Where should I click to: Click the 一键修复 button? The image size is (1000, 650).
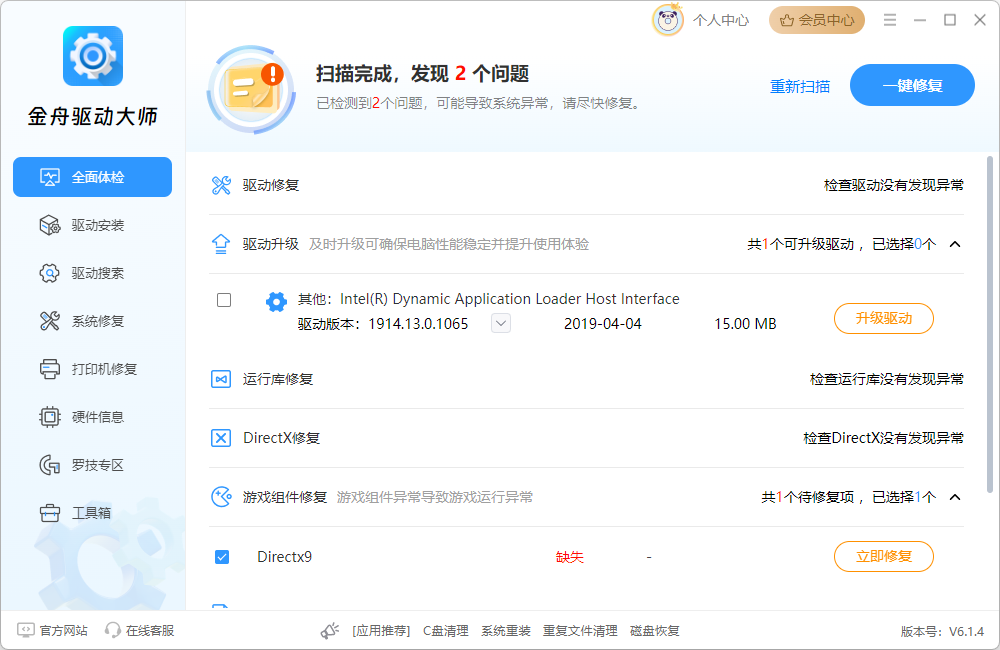pos(911,85)
